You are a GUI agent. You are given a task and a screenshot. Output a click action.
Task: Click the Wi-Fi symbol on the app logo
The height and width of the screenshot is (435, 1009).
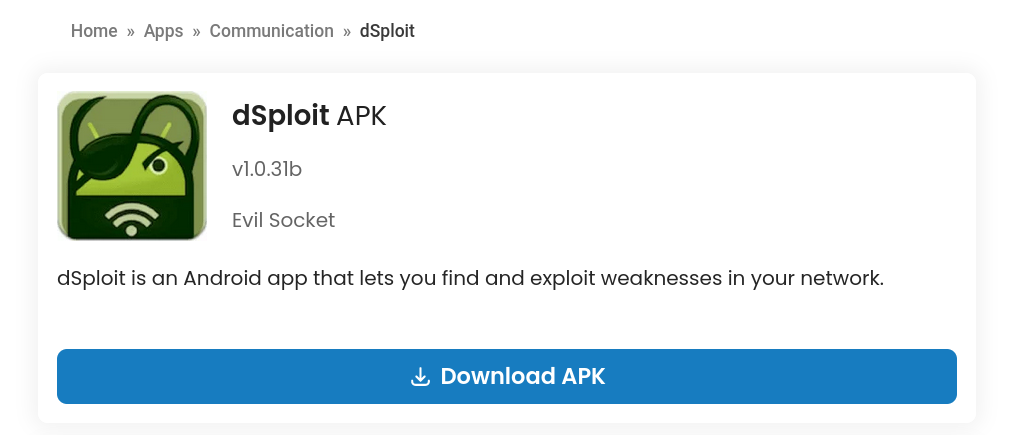coord(132,219)
